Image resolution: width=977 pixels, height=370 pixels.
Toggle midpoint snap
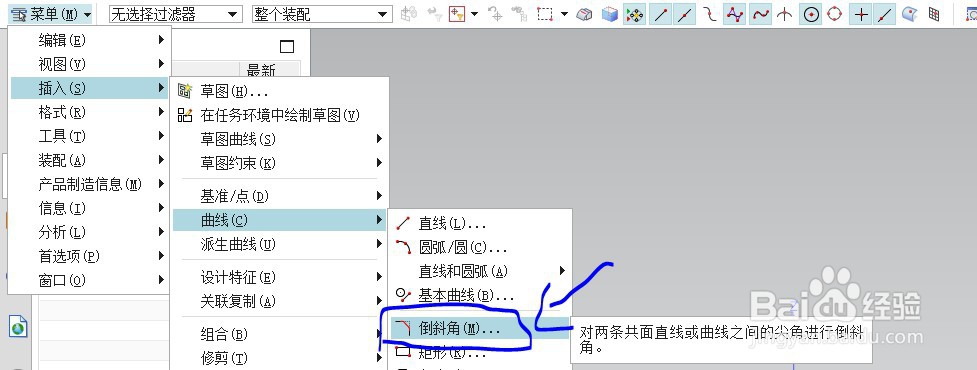(x=685, y=14)
